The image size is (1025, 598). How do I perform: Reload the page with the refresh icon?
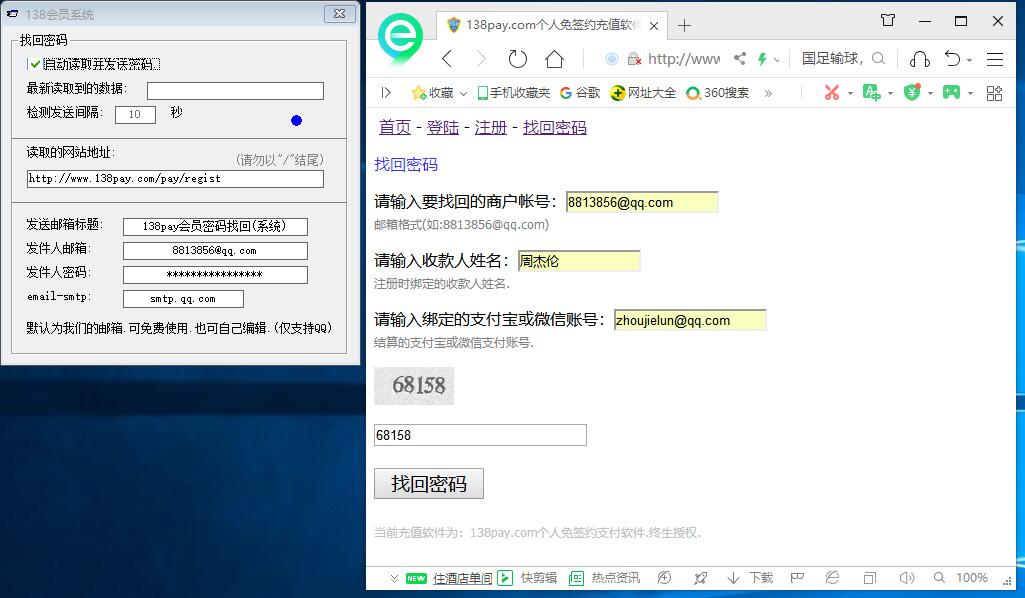click(518, 59)
